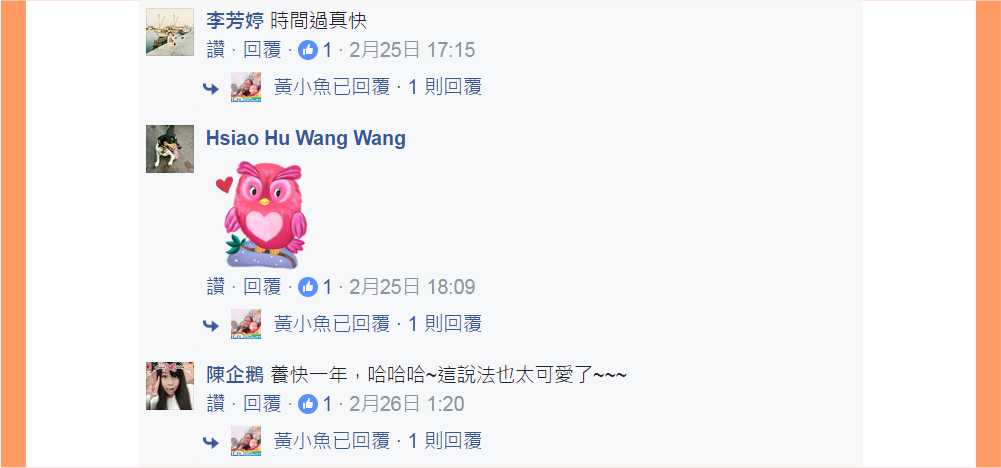This screenshot has width=1001, height=468.
Task: Expand 1 則回覆 under 李芳婷's comment
Action: pyautogui.click(x=445, y=87)
